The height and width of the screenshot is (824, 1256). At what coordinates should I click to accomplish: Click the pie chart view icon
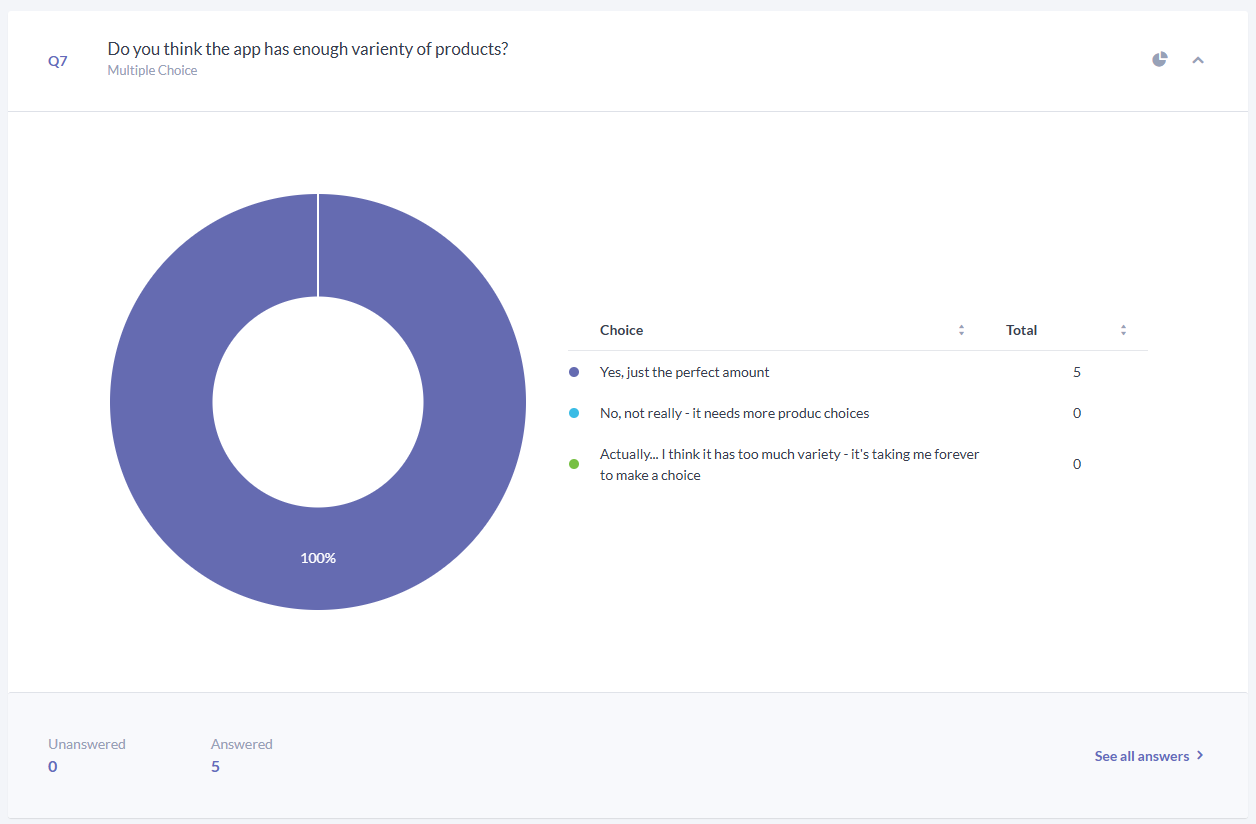(x=1159, y=59)
